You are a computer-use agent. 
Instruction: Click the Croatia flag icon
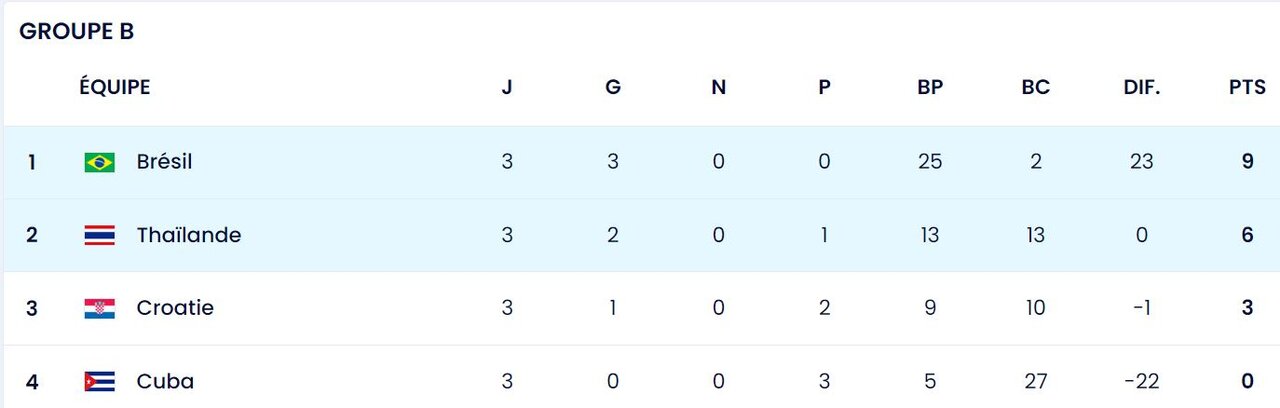point(100,308)
